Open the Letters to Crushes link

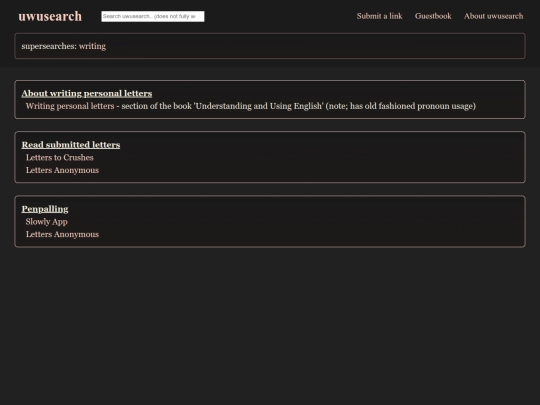tap(60, 157)
